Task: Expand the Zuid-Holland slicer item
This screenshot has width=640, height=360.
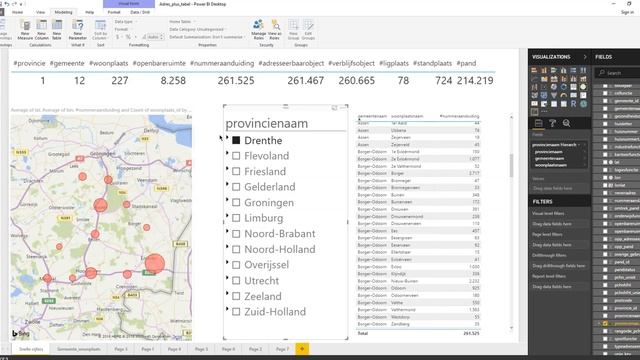Action: coord(227,309)
